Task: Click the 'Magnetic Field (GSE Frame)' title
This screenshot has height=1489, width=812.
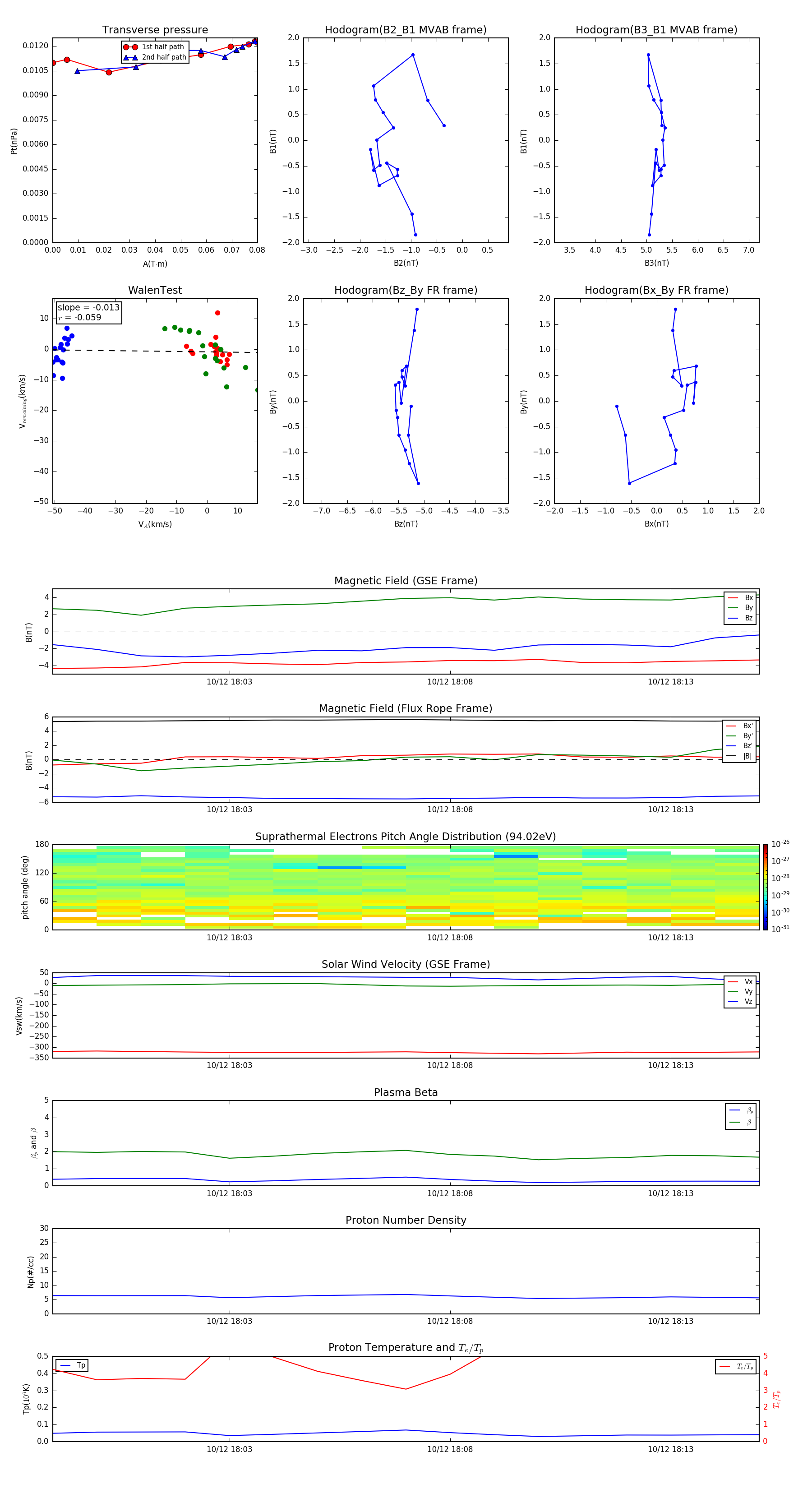Action: click(406, 581)
